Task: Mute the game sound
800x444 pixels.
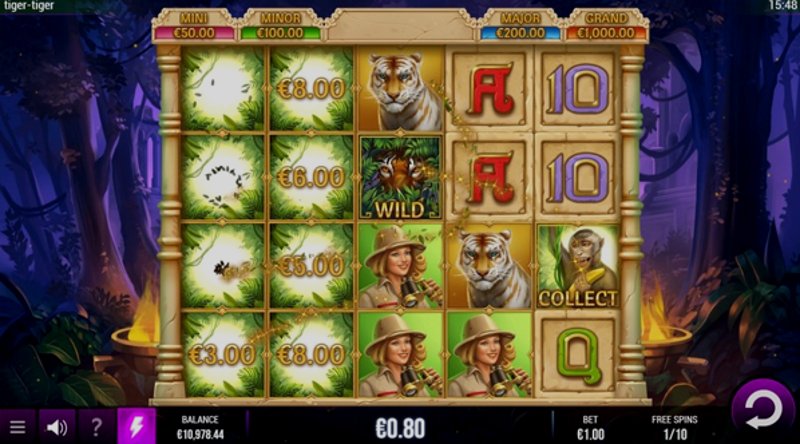Action: [57, 427]
